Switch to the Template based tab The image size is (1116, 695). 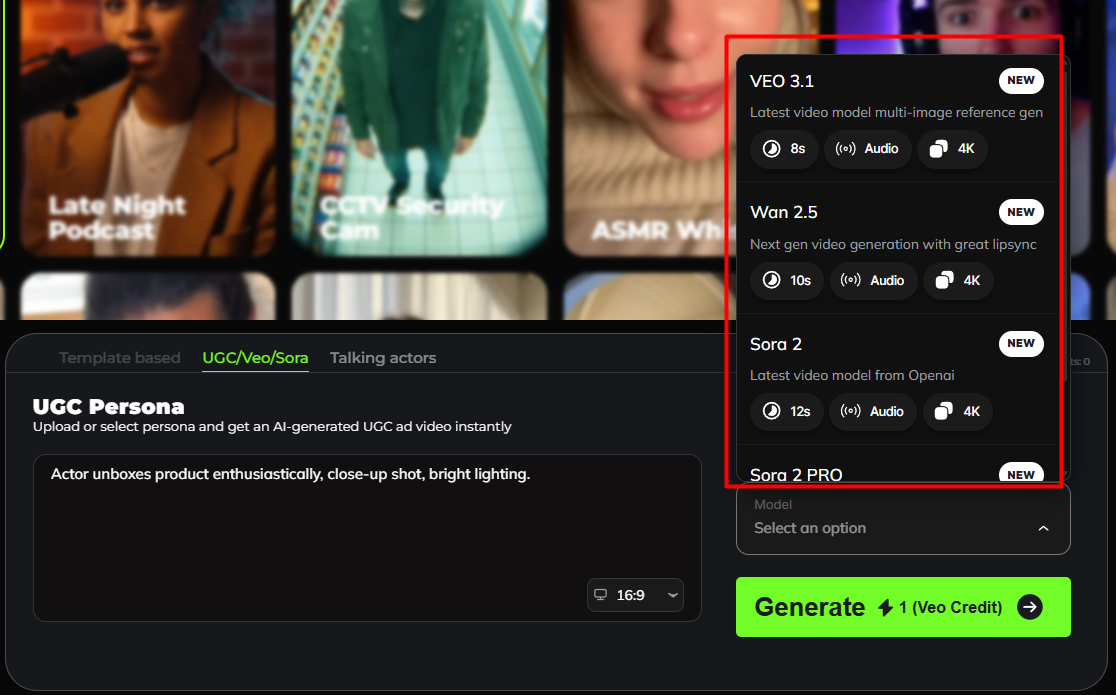pyautogui.click(x=120, y=357)
